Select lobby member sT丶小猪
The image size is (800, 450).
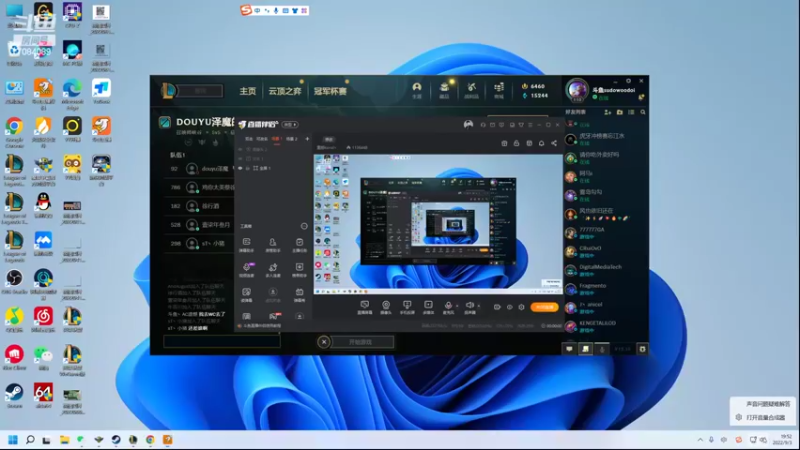(200, 243)
